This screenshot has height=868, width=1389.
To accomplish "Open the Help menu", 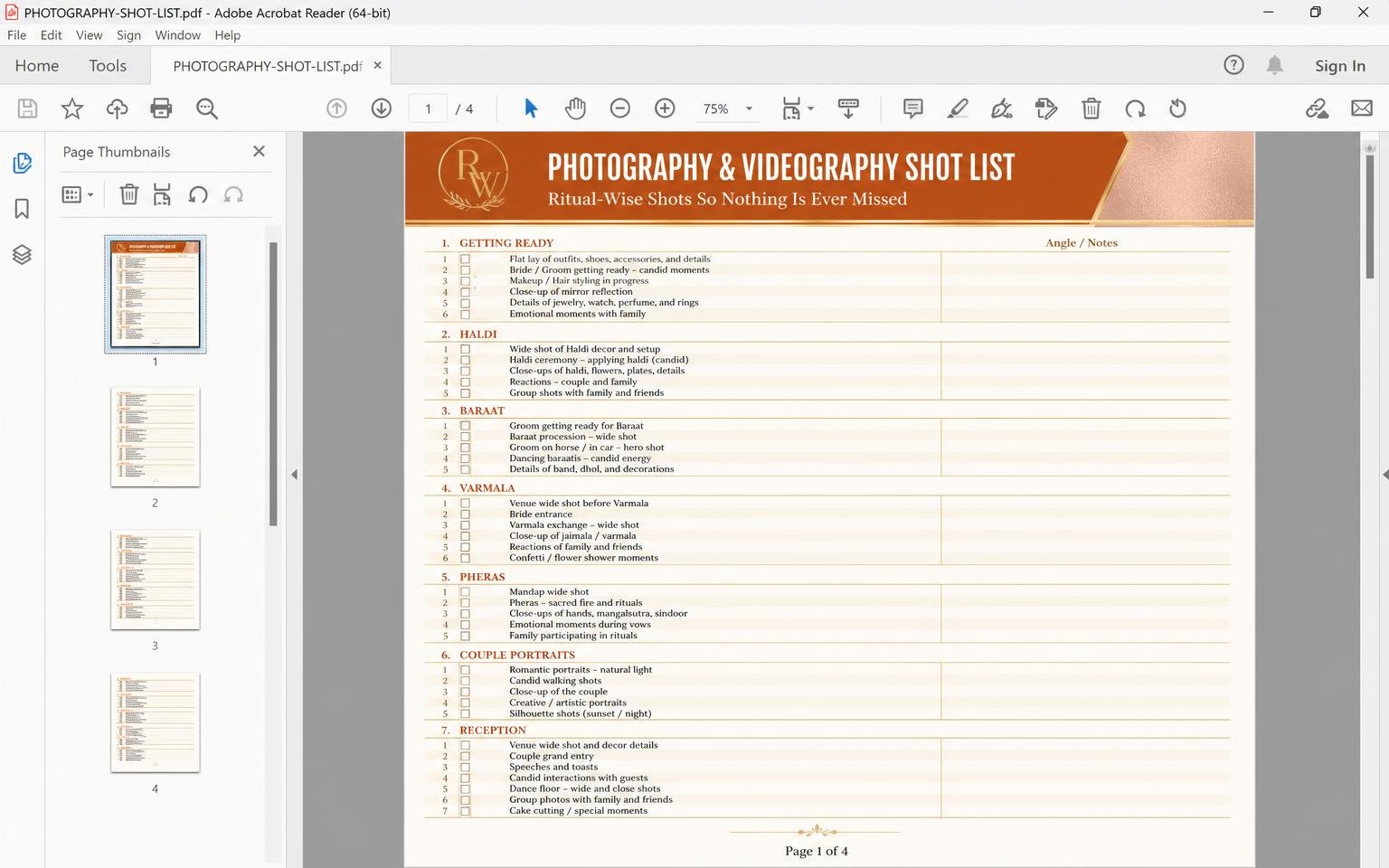I will coord(227,35).
